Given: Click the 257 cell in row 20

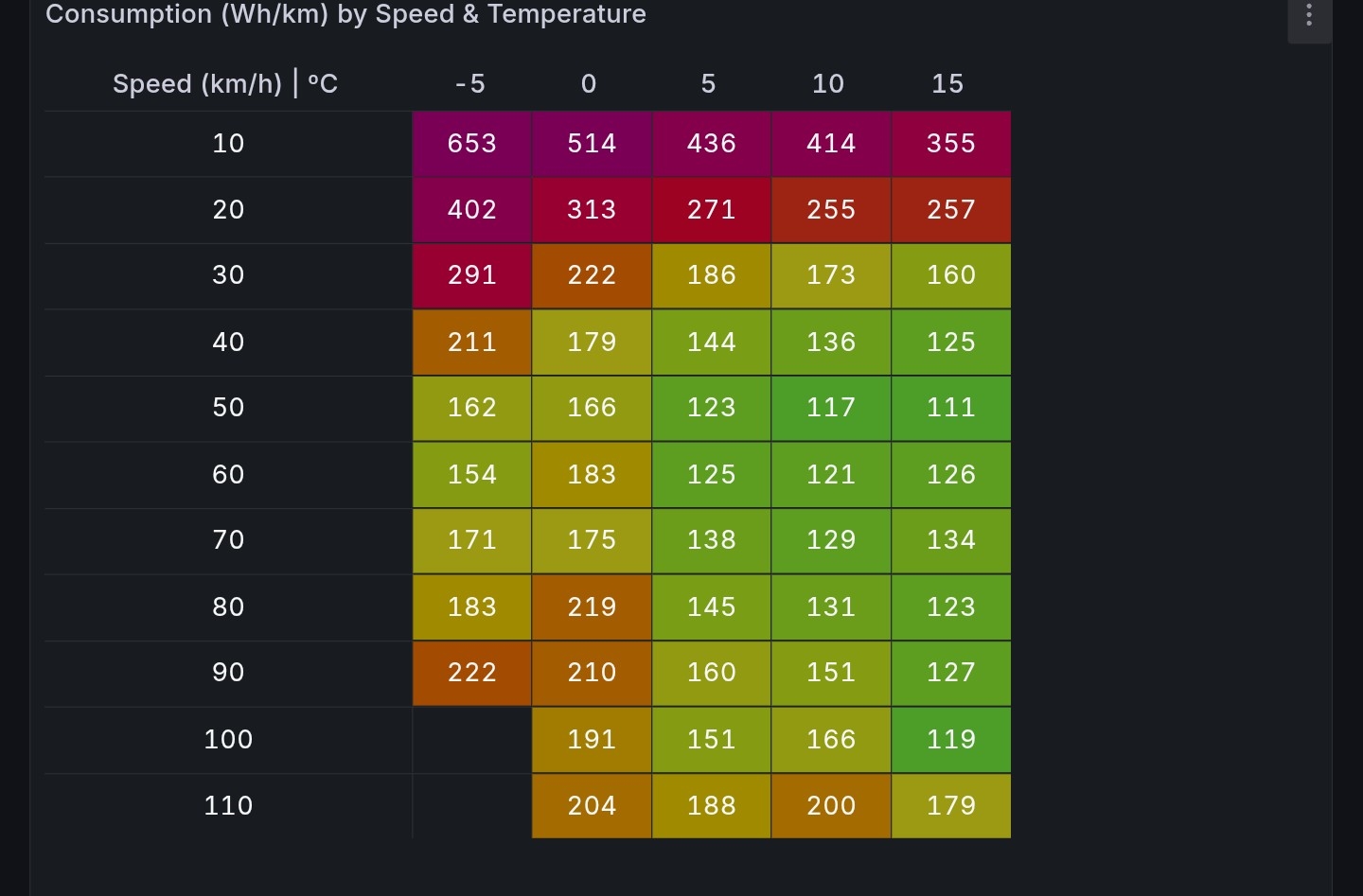Looking at the screenshot, I should click(951, 210).
